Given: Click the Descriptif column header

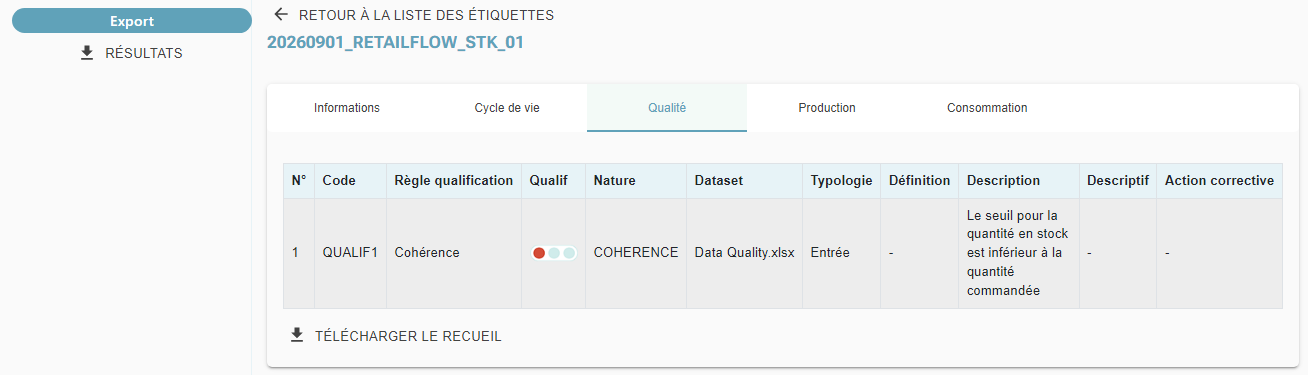Looking at the screenshot, I should [1118, 181].
